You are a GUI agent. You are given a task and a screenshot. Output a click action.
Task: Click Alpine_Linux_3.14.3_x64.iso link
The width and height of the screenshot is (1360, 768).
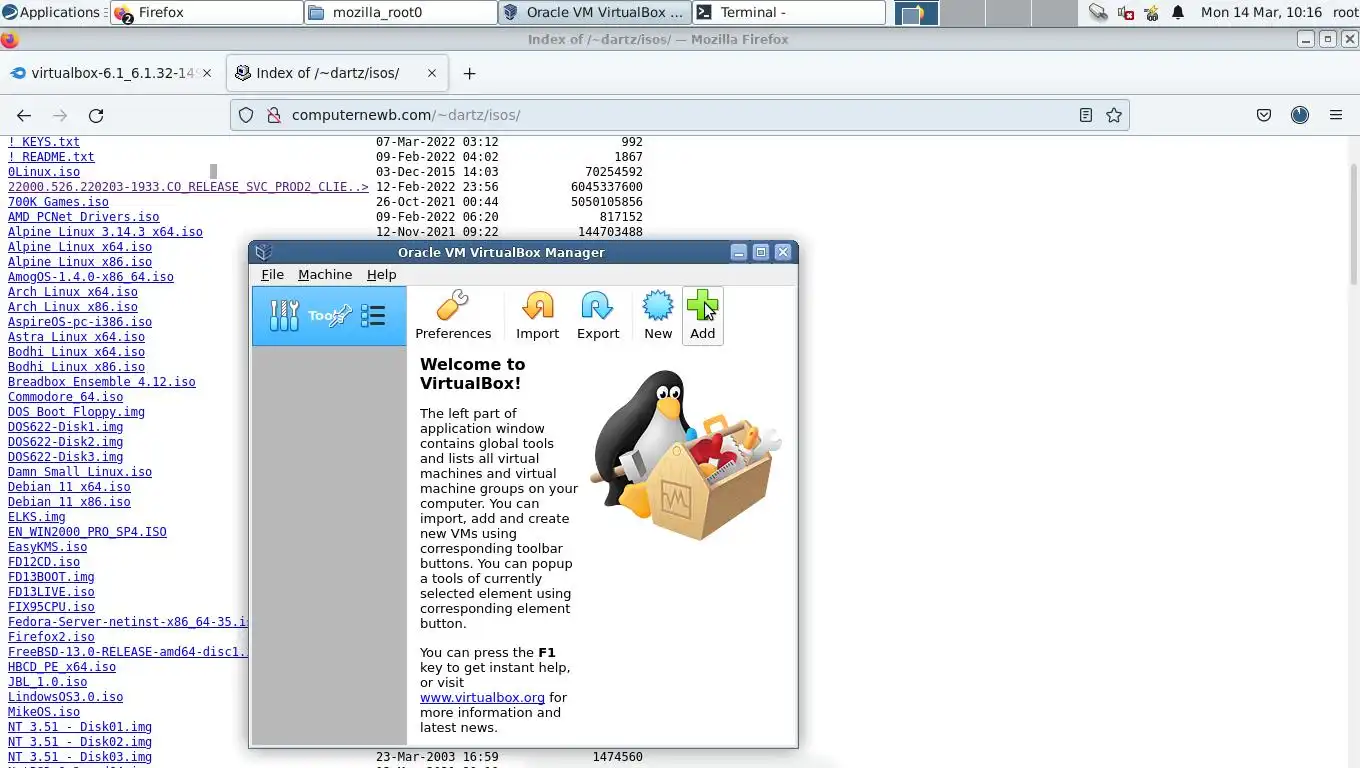105,232
